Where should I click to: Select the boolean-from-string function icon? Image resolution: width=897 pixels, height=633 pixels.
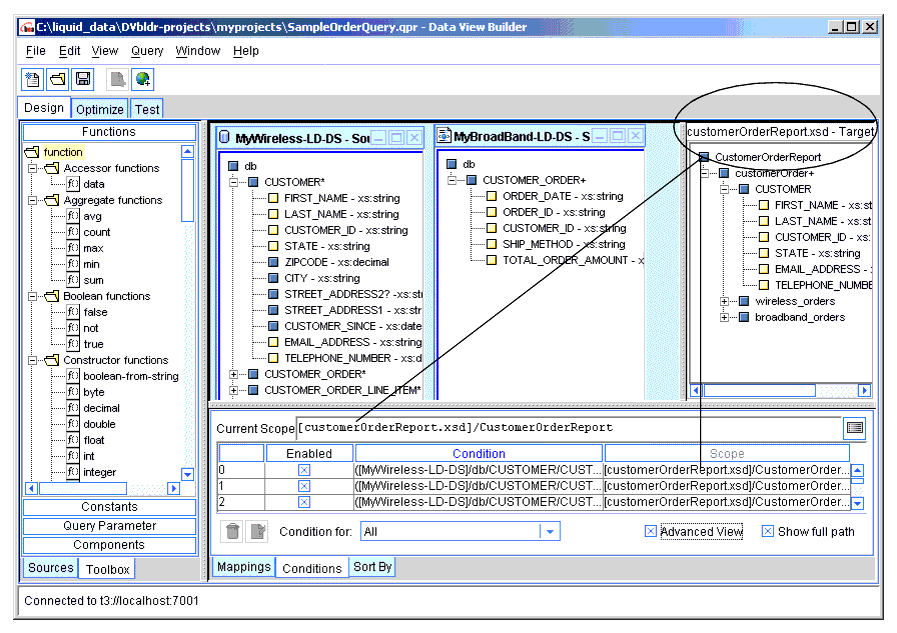click(73, 376)
